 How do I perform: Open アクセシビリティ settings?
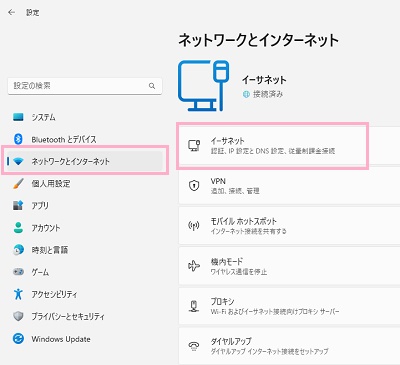pos(85,294)
